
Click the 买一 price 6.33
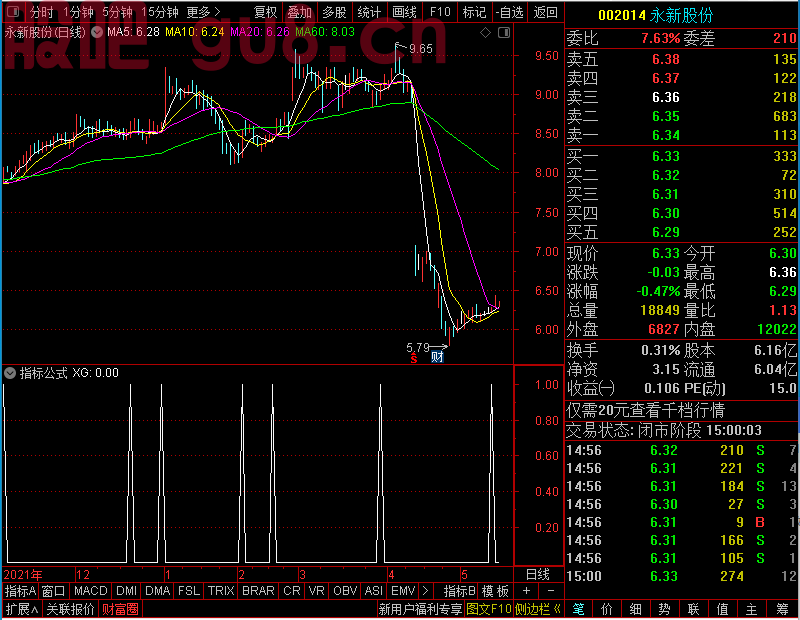666,156
